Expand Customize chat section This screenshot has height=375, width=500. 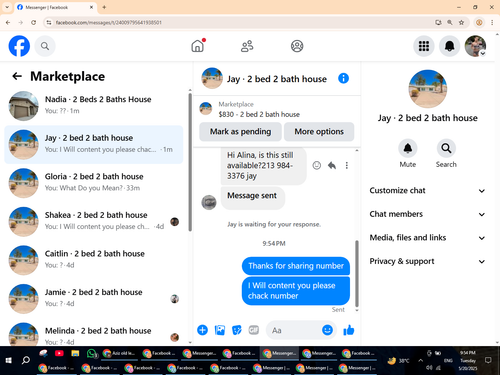tap(427, 191)
